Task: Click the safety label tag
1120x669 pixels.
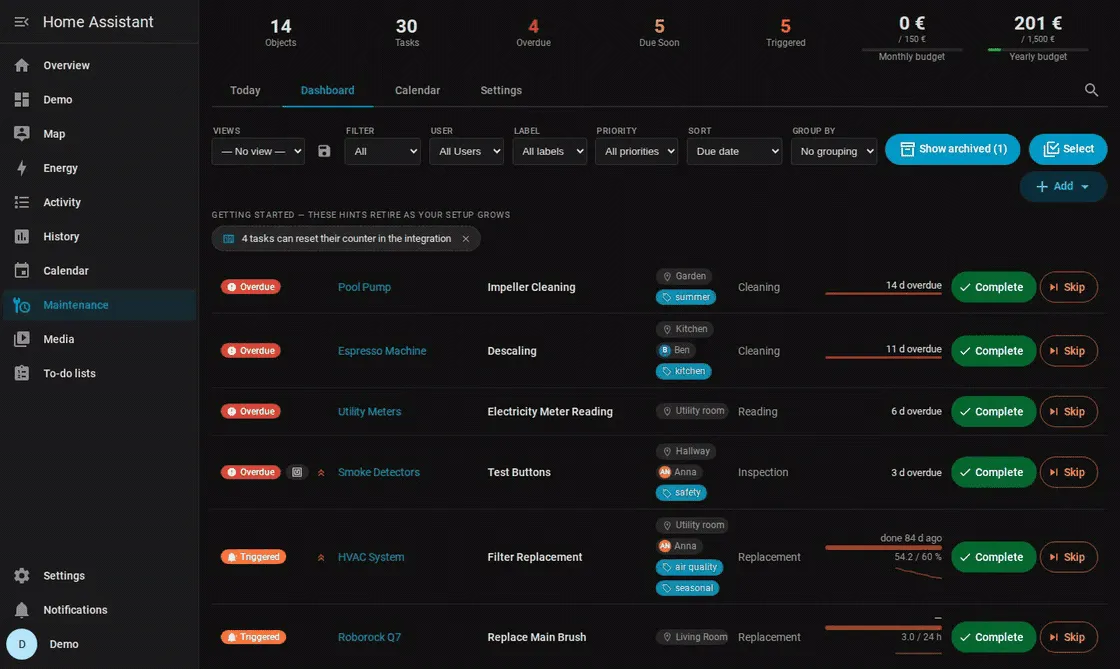Action: (x=681, y=493)
